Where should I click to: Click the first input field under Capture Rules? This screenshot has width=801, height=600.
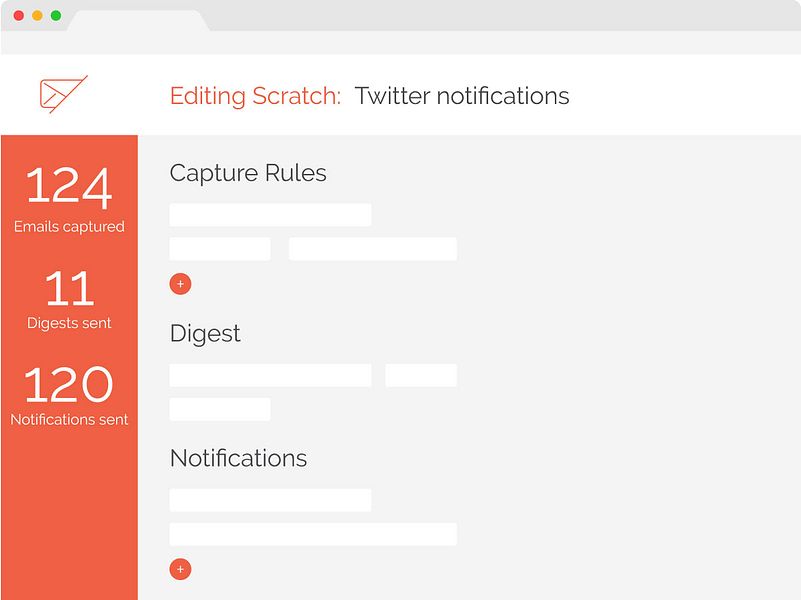pos(270,214)
